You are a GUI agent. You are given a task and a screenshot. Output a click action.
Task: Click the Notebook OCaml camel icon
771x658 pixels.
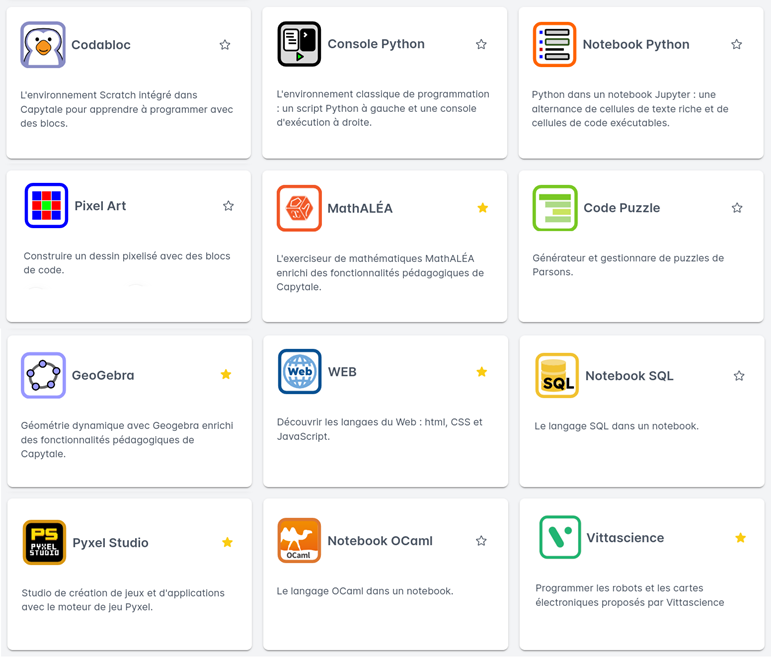tap(299, 540)
